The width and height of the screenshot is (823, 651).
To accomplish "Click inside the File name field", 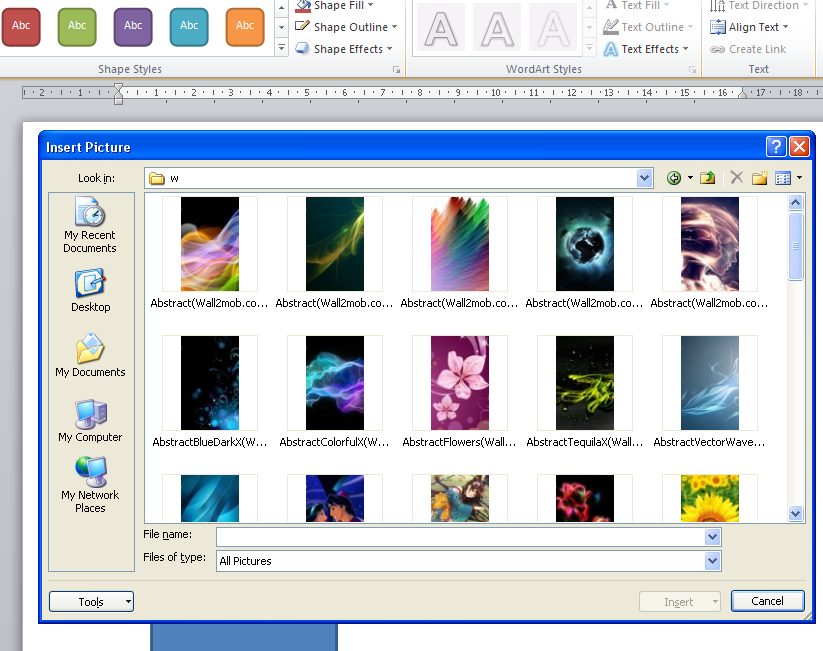I will [x=460, y=537].
